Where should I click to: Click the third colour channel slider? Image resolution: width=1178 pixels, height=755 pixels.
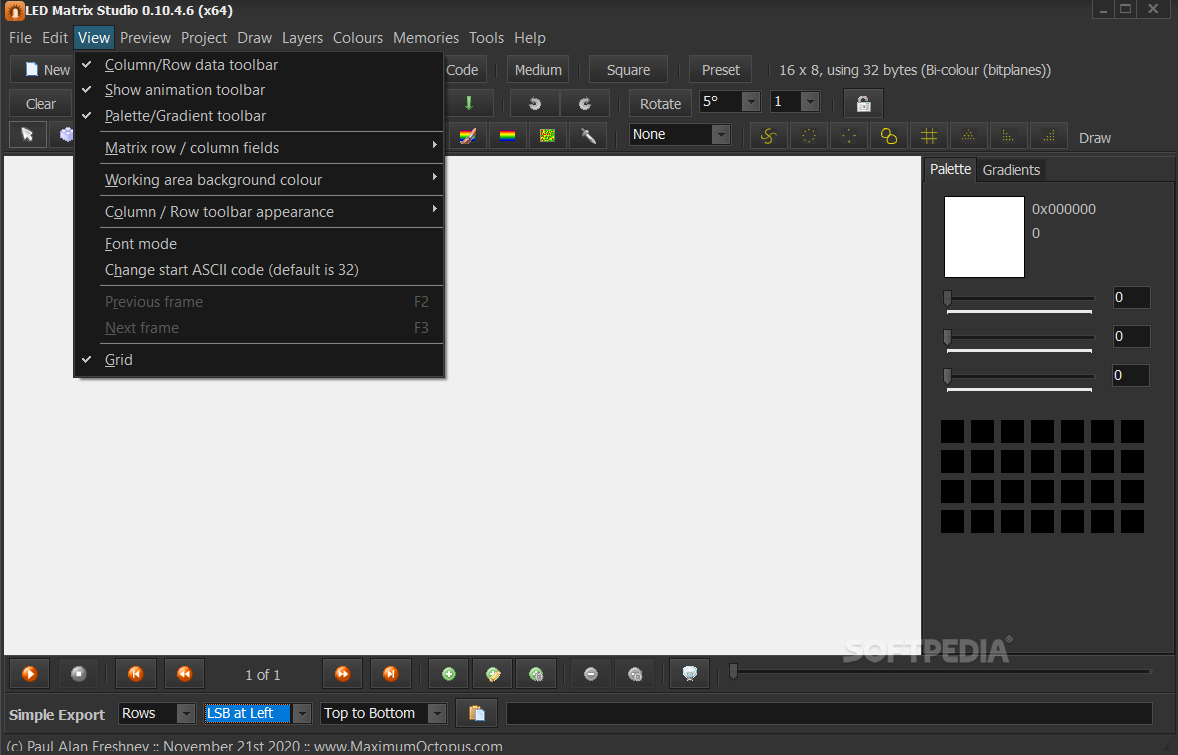[1019, 376]
